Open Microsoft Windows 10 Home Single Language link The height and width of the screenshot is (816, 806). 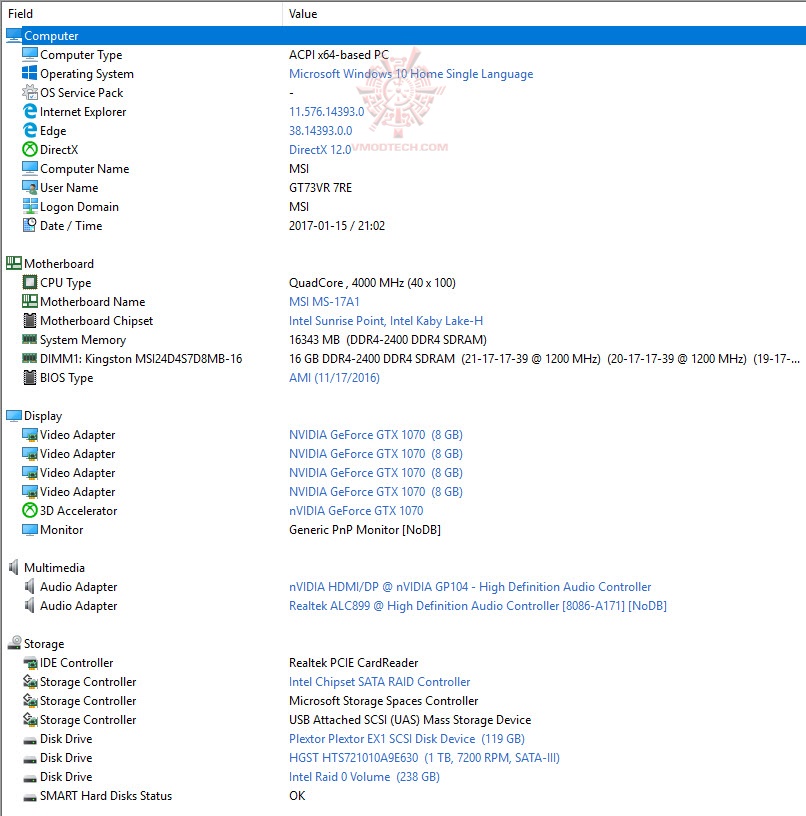coord(411,74)
